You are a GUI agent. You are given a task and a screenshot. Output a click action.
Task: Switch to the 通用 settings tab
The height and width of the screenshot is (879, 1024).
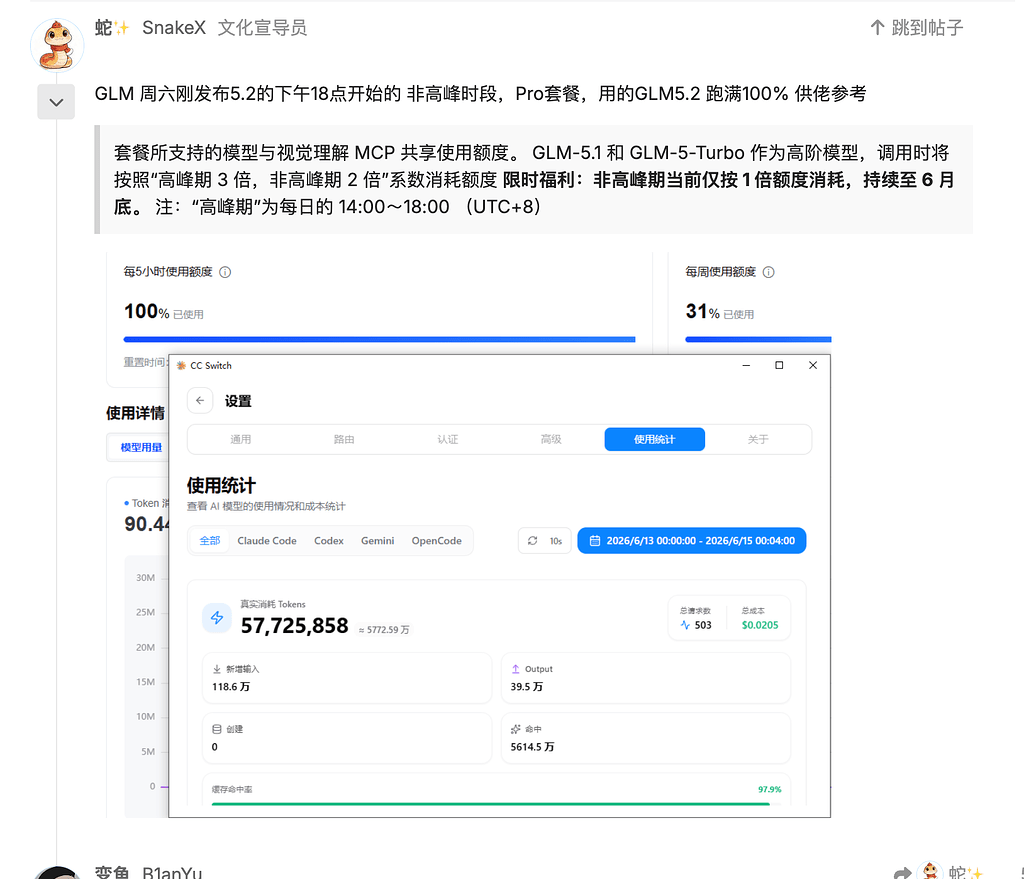click(240, 439)
